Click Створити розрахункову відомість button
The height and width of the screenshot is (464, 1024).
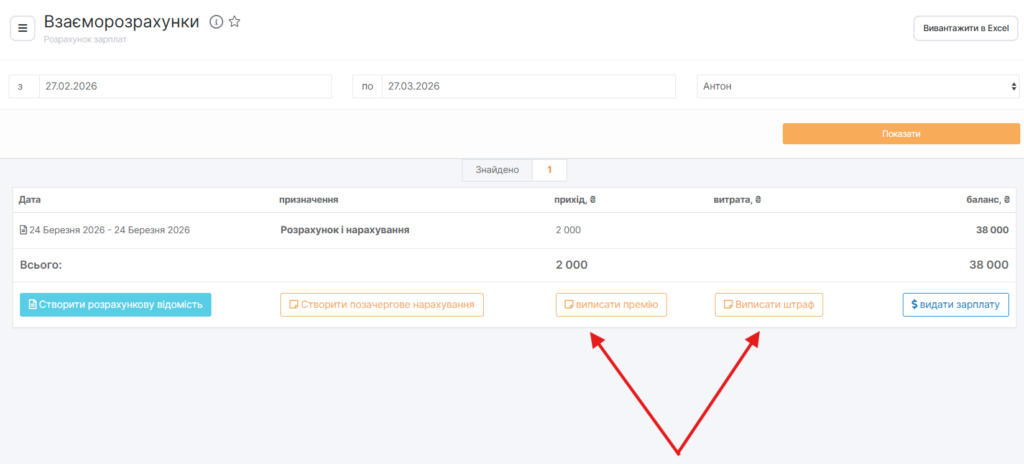tap(115, 304)
